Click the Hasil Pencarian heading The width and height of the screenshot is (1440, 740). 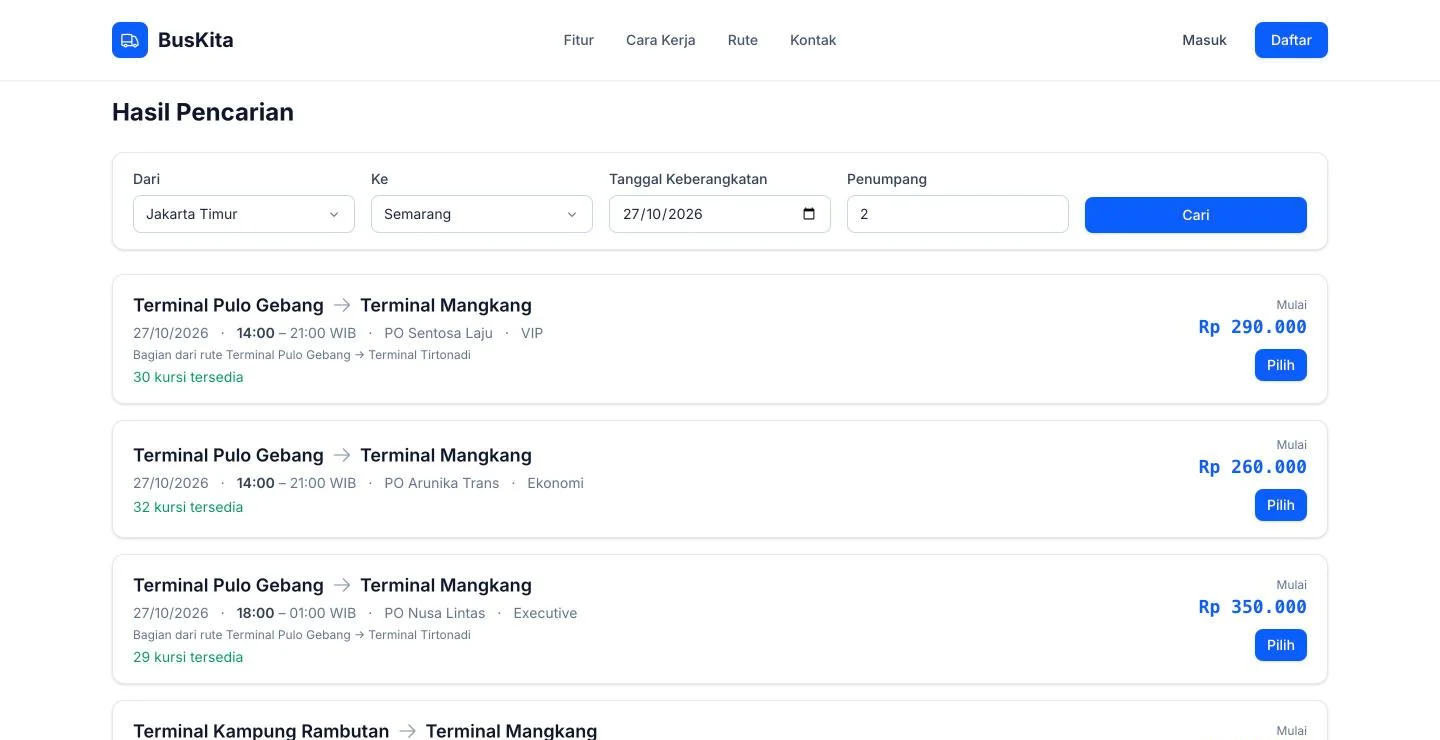[203, 112]
